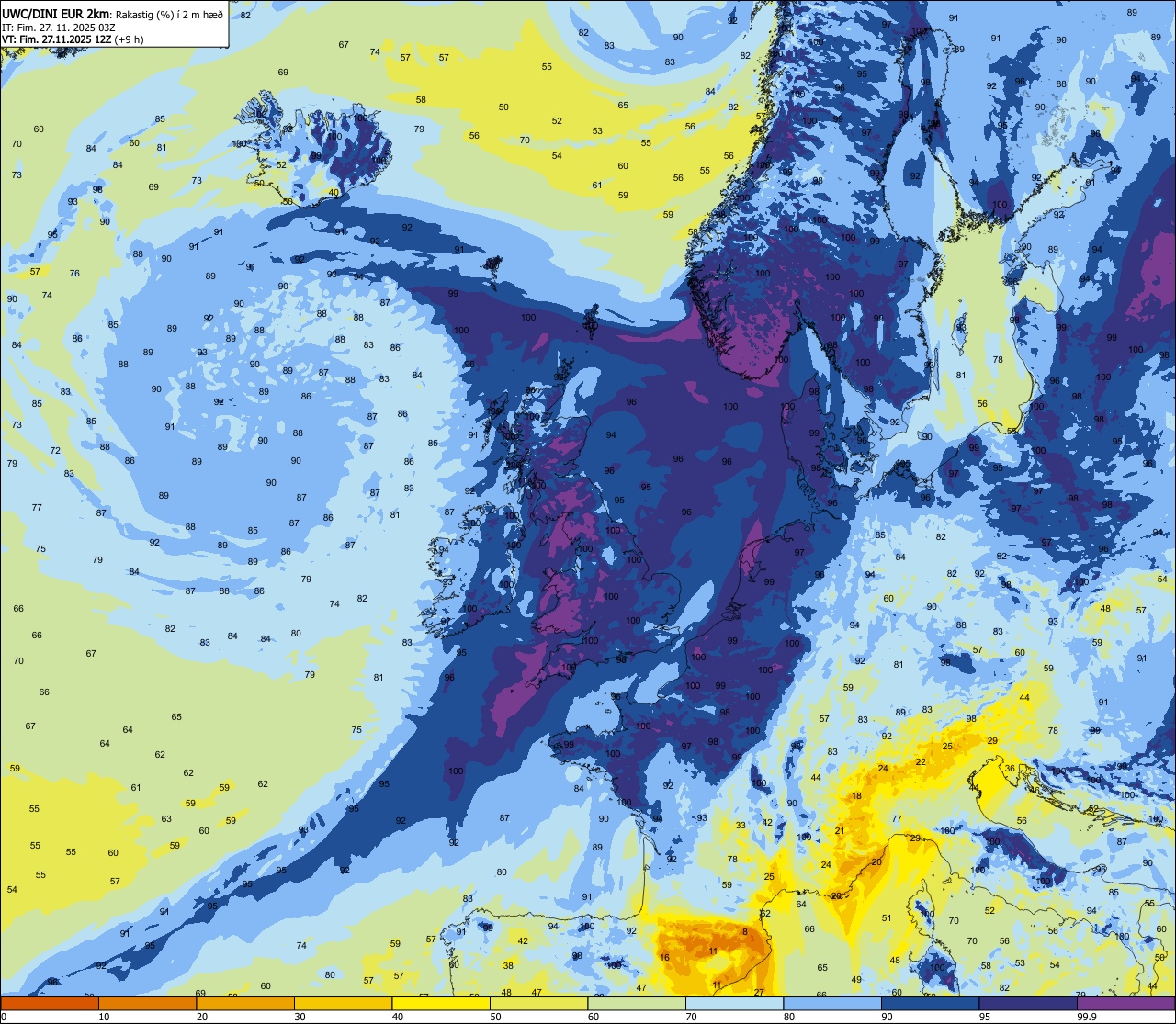
Task: Select the "38" humidity value on the map
Action: coord(508,965)
